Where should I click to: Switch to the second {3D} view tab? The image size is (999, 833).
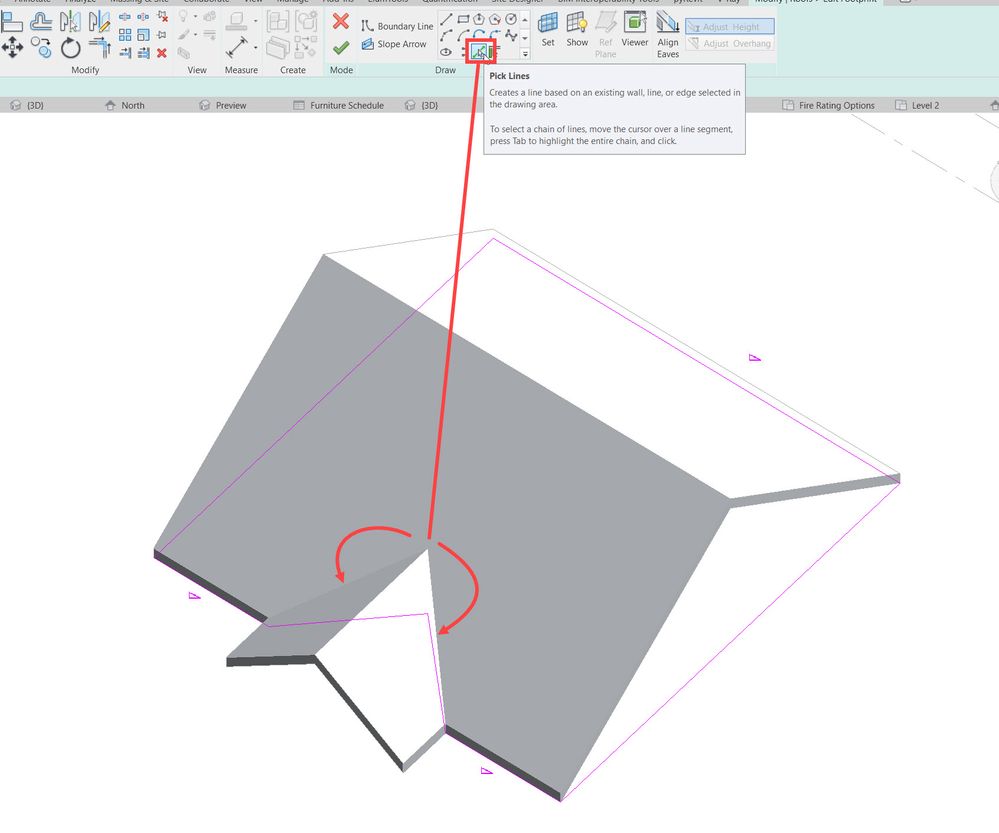click(422, 105)
